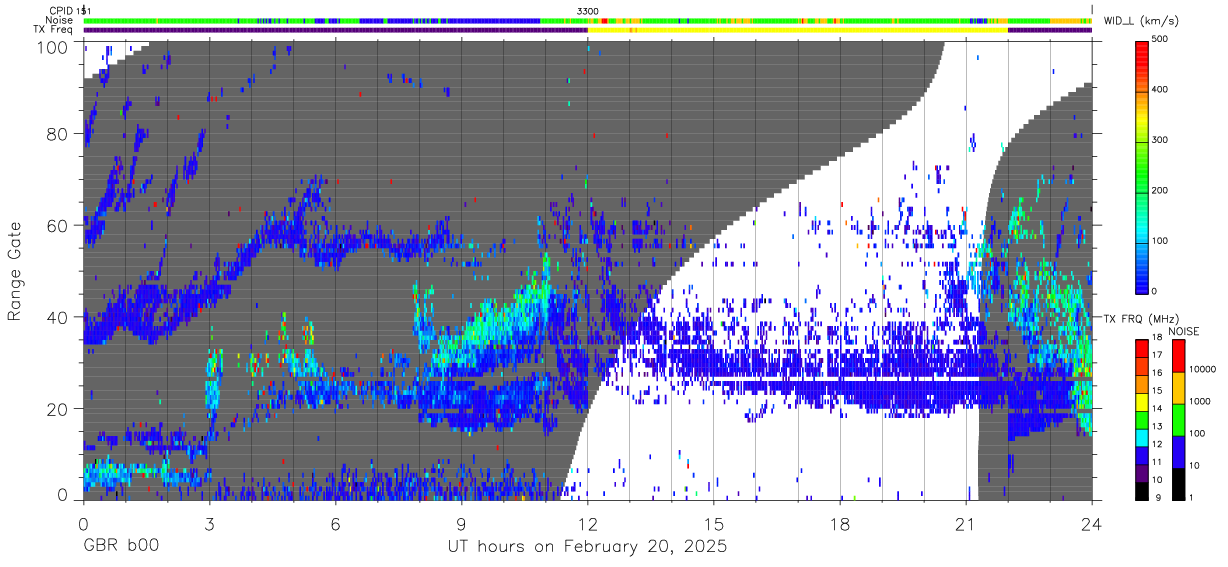Screen dimensions: 1228x567
Task: Click the '16' tick on TX frequency legend
Action: coord(1157,373)
